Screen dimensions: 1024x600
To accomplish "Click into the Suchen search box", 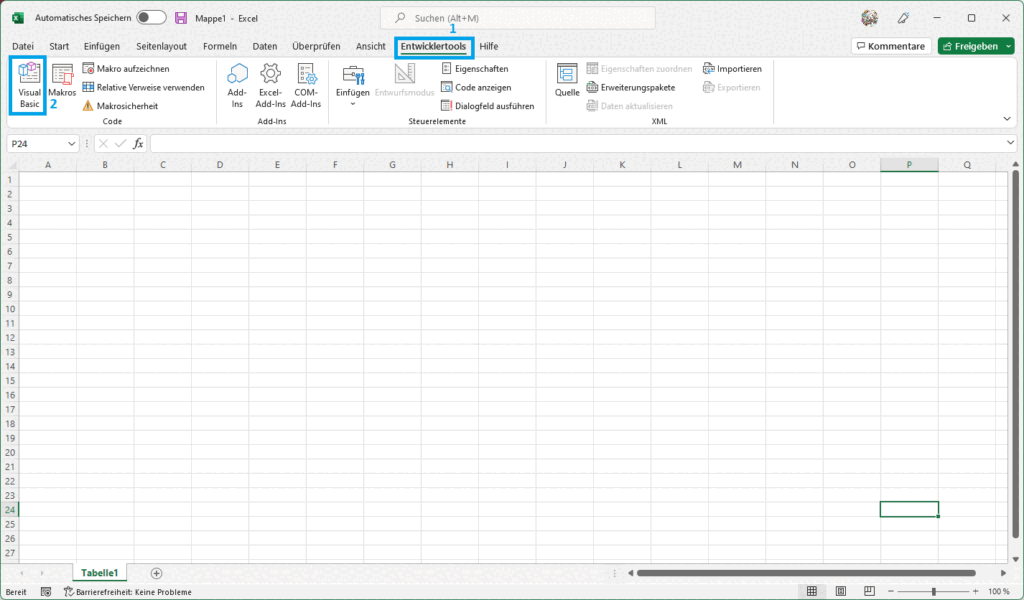I will coord(518,18).
